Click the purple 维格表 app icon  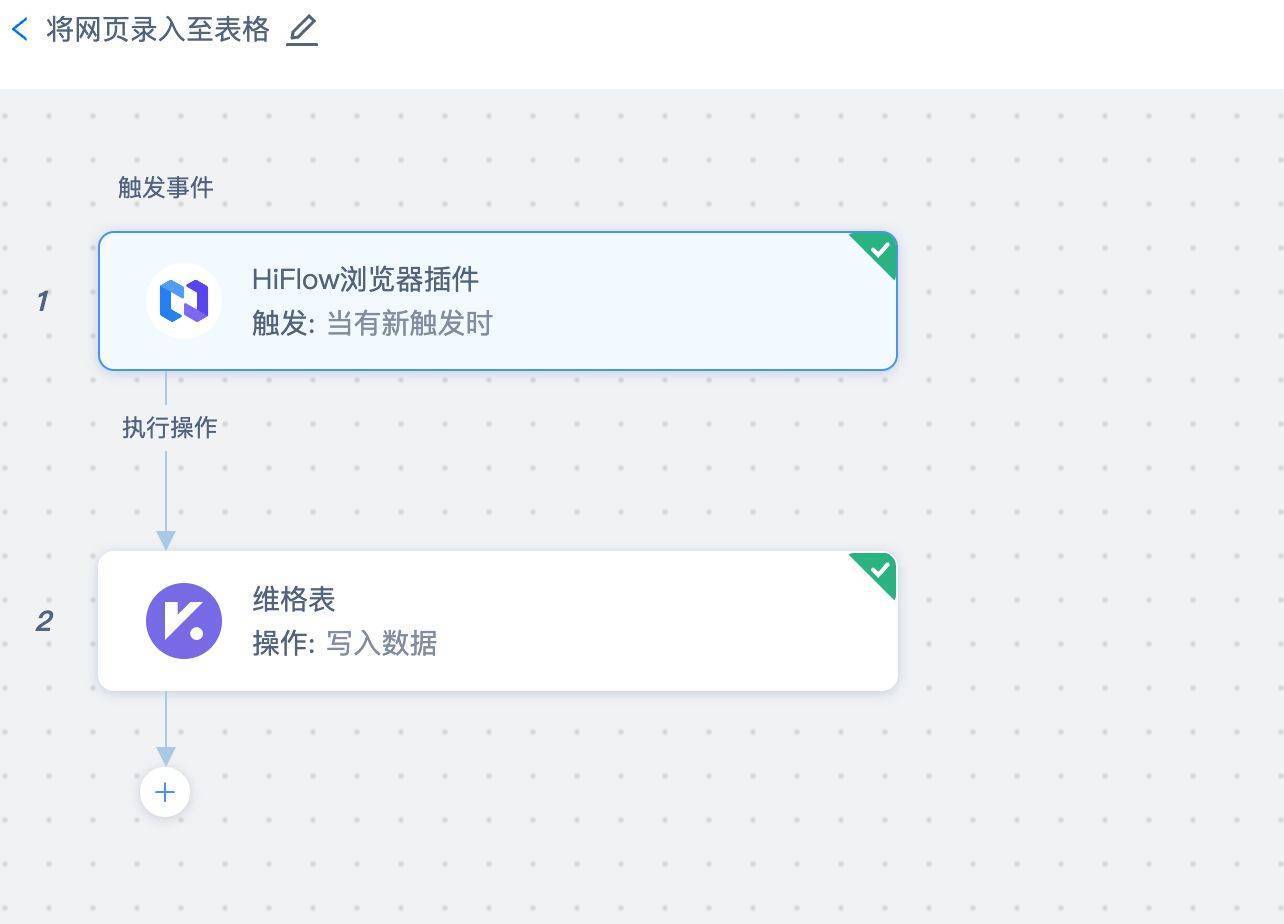coord(184,621)
